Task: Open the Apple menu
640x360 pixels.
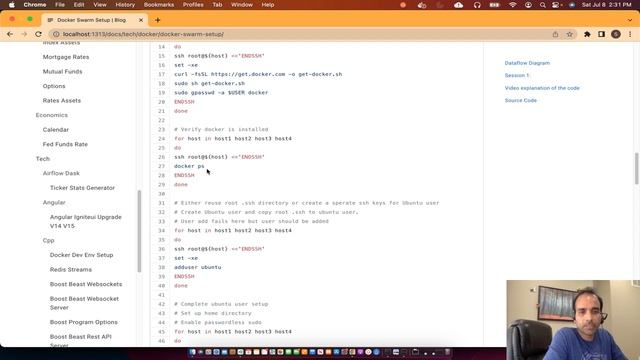Action: pyautogui.click(x=11, y=5)
